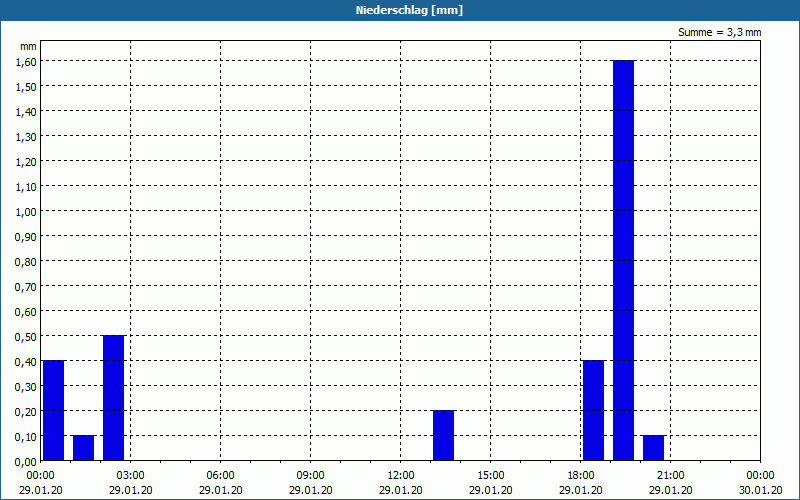
Task: Click the mm unit label above the y-axis
Action: pos(29,46)
